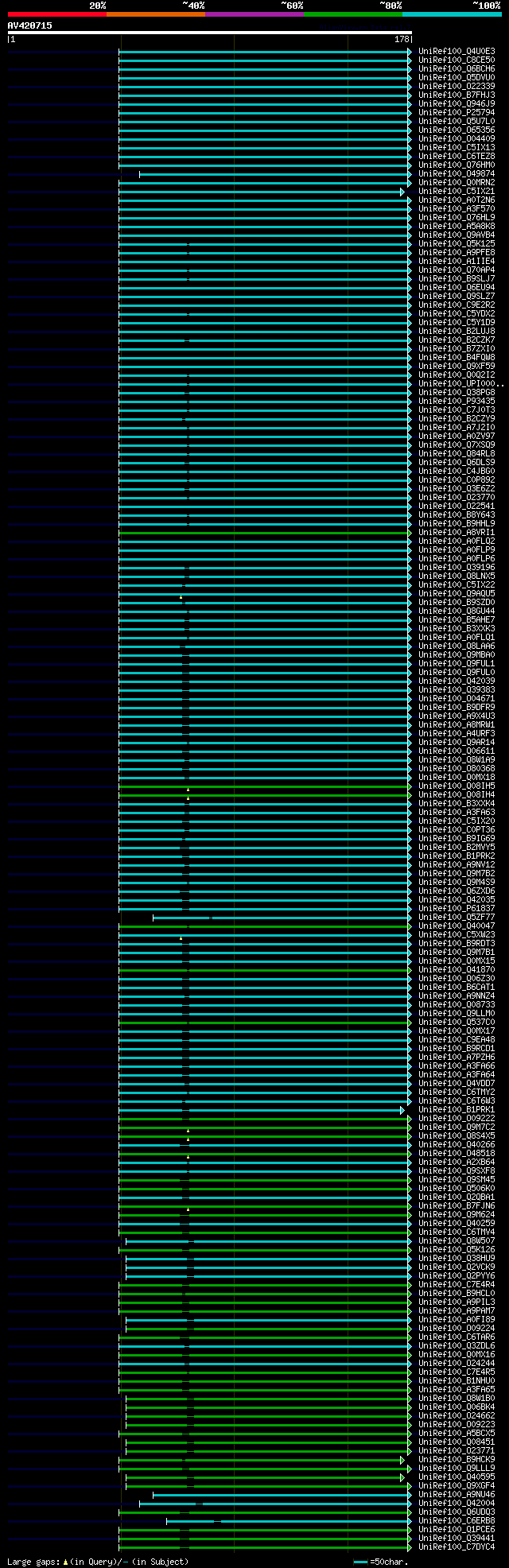Image resolution: width=509 pixels, height=1568 pixels.
Task: Click hit label UniRef100_B9SLJ7
Action: (457, 278)
